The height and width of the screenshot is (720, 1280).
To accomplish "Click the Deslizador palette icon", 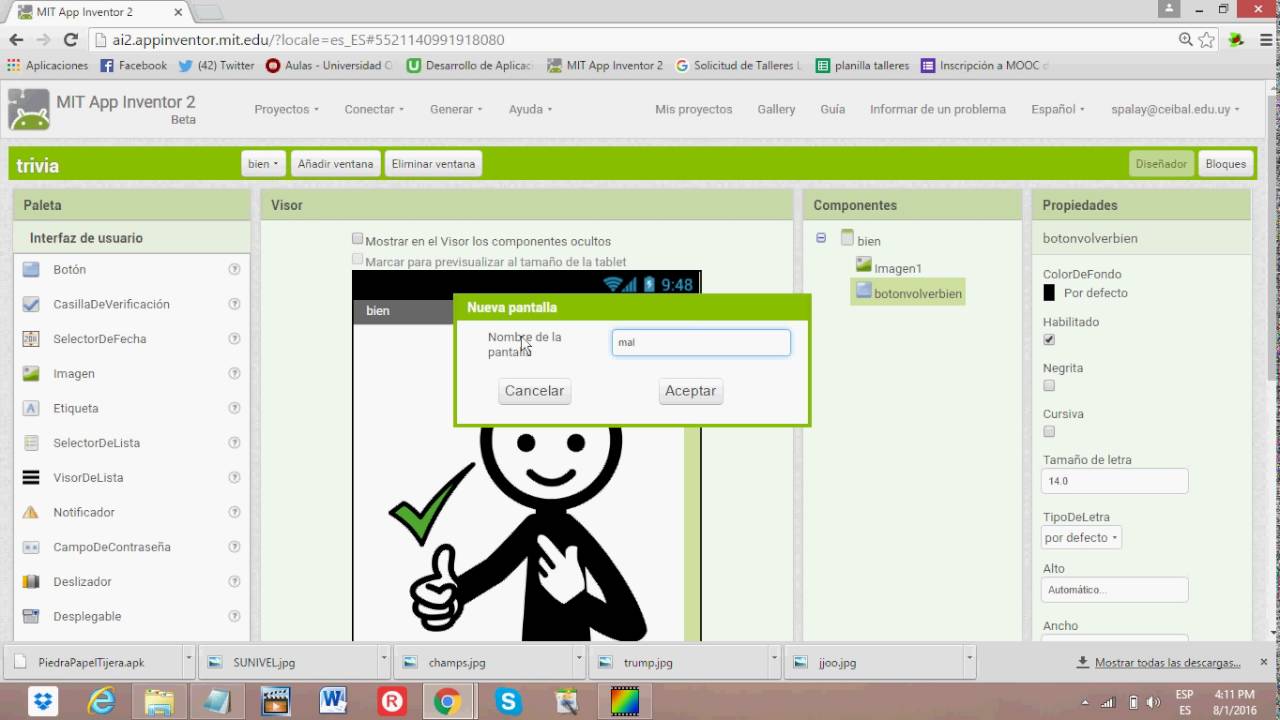I will (x=31, y=581).
